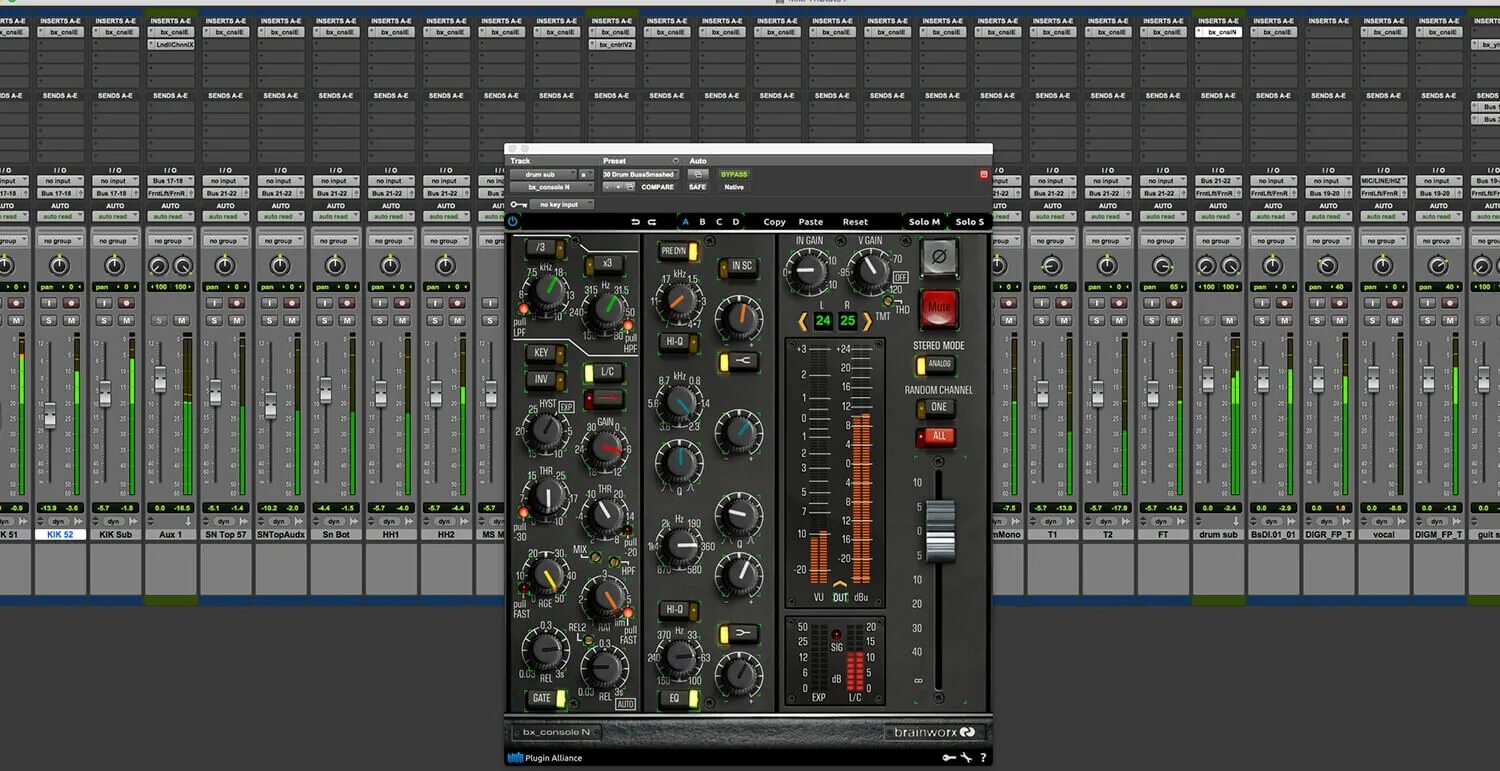
Task: Click the phase invert Ø button
Action: [939, 258]
